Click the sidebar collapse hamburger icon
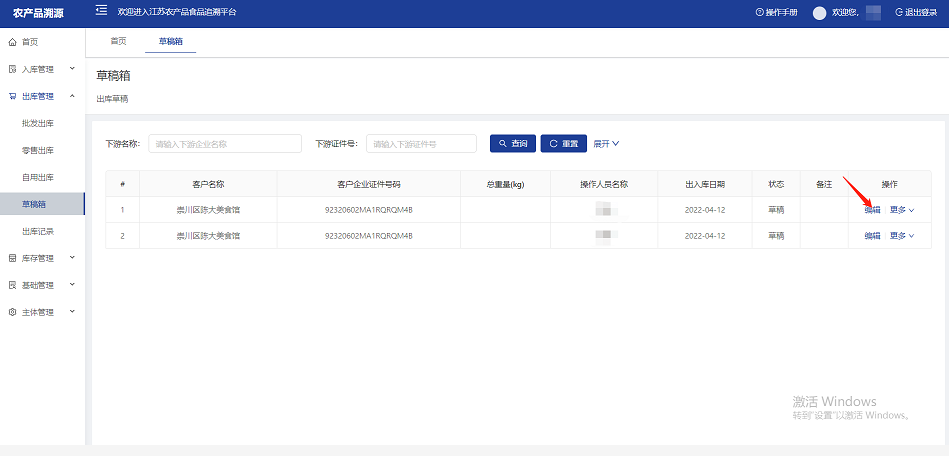 (x=101, y=11)
